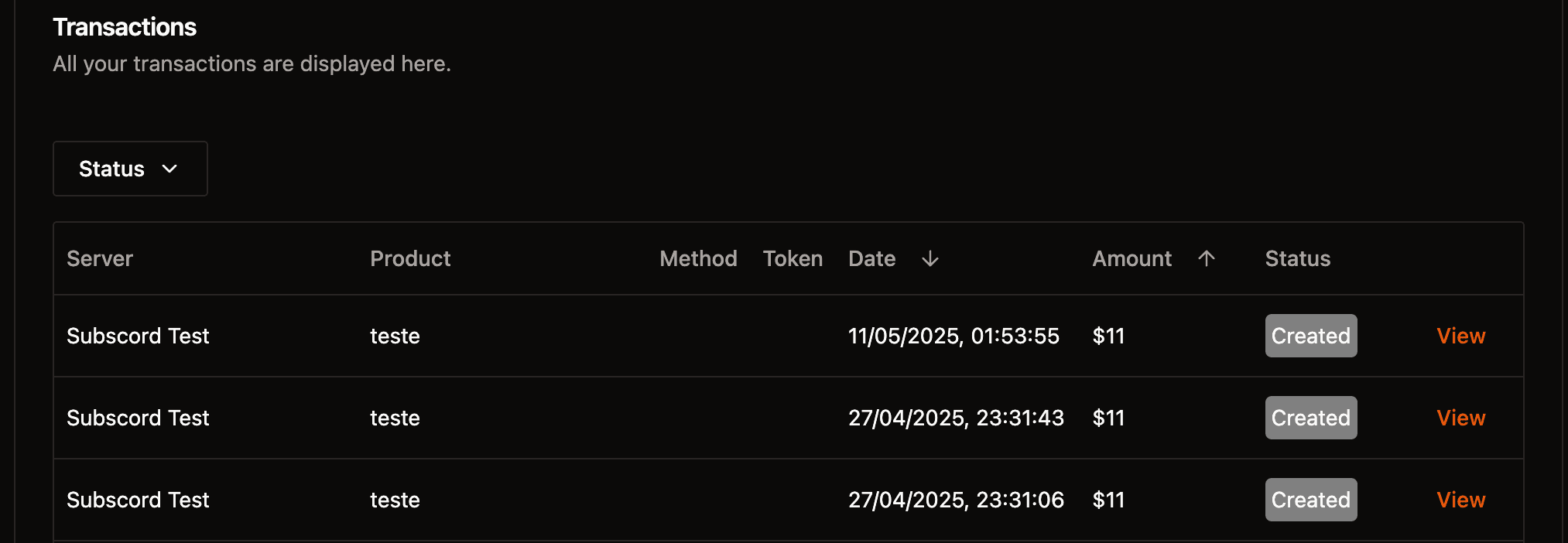Select the Server column header

pyautogui.click(x=100, y=258)
